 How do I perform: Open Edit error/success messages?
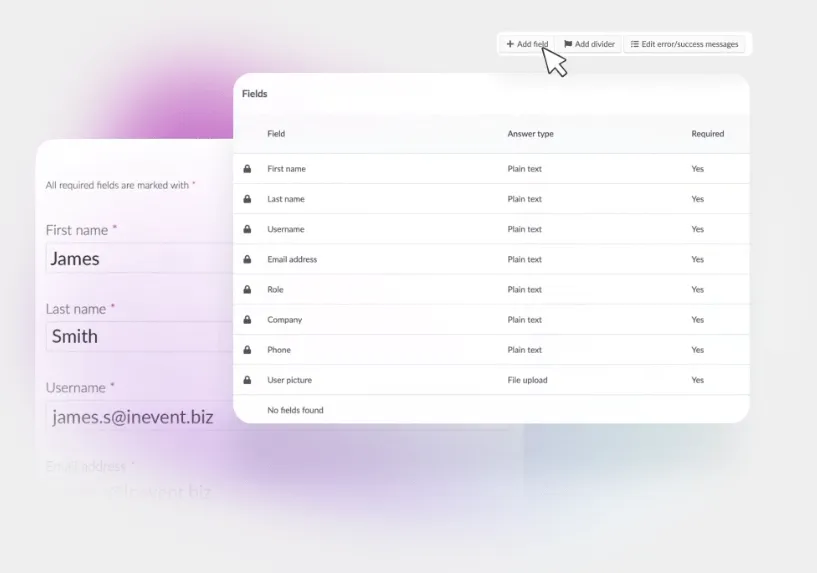(x=684, y=44)
